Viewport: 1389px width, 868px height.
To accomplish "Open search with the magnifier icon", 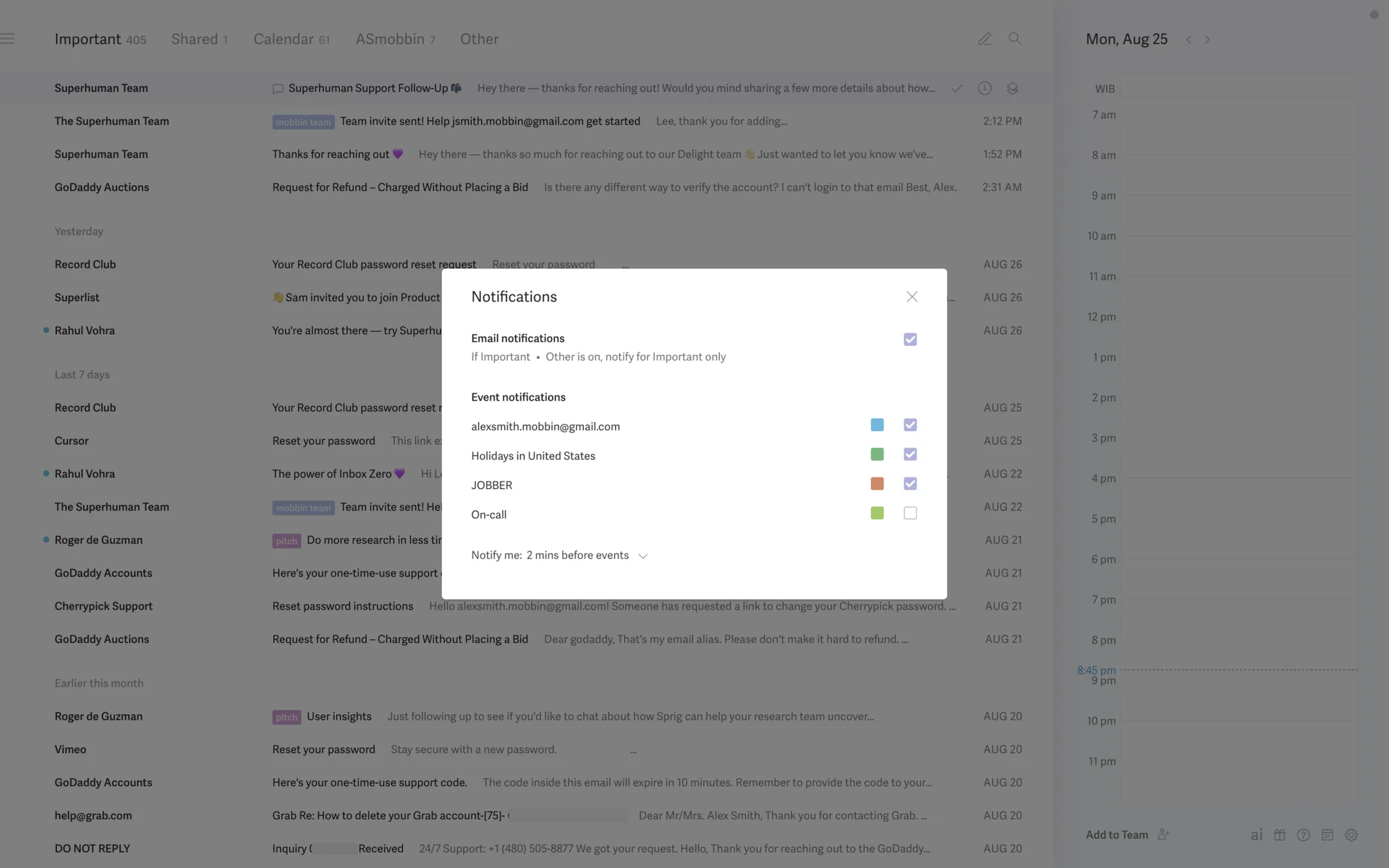I will 1014,39.
